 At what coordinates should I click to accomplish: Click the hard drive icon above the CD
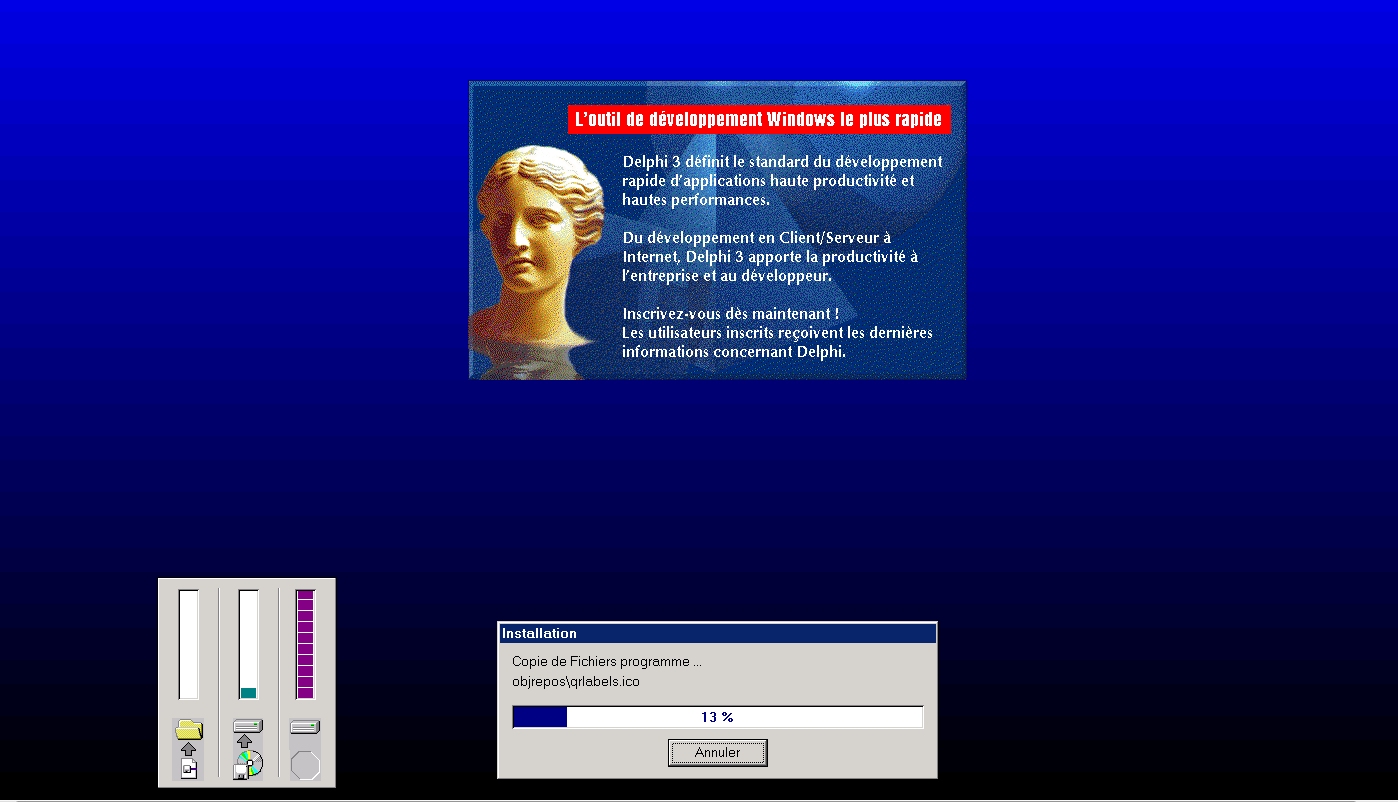pyautogui.click(x=247, y=726)
